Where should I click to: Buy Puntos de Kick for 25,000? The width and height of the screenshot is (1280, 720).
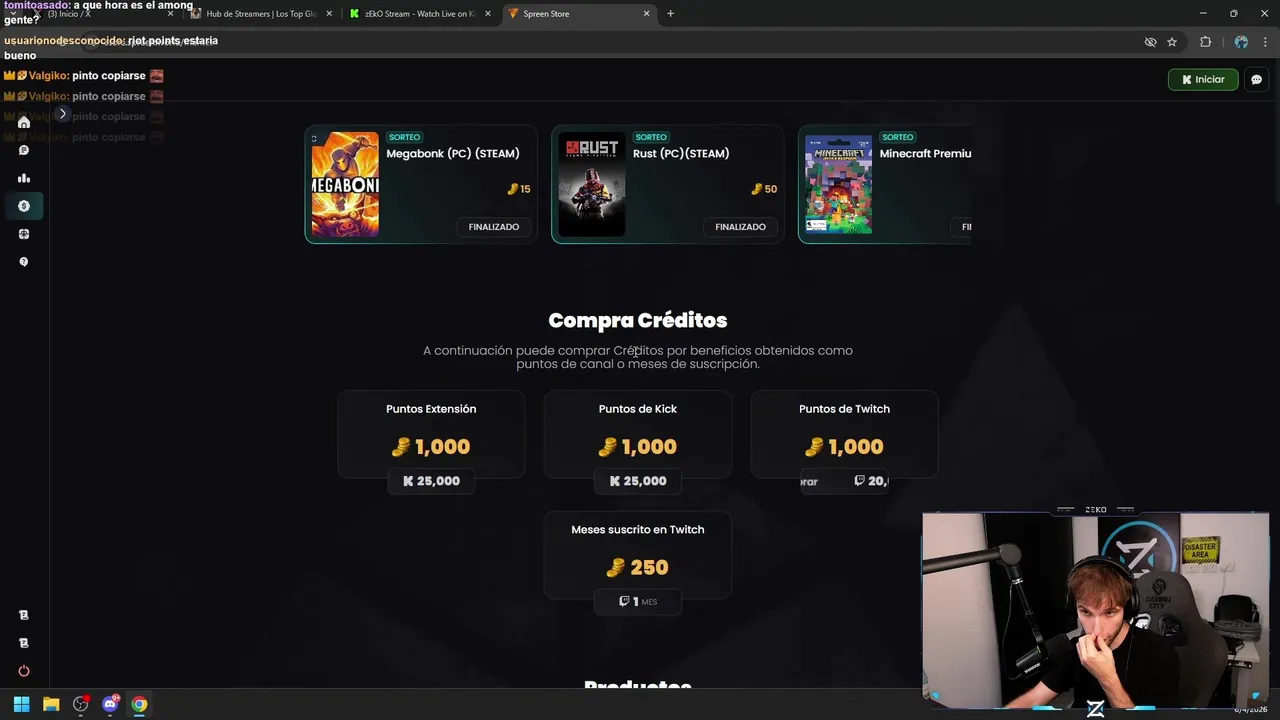coord(638,481)
